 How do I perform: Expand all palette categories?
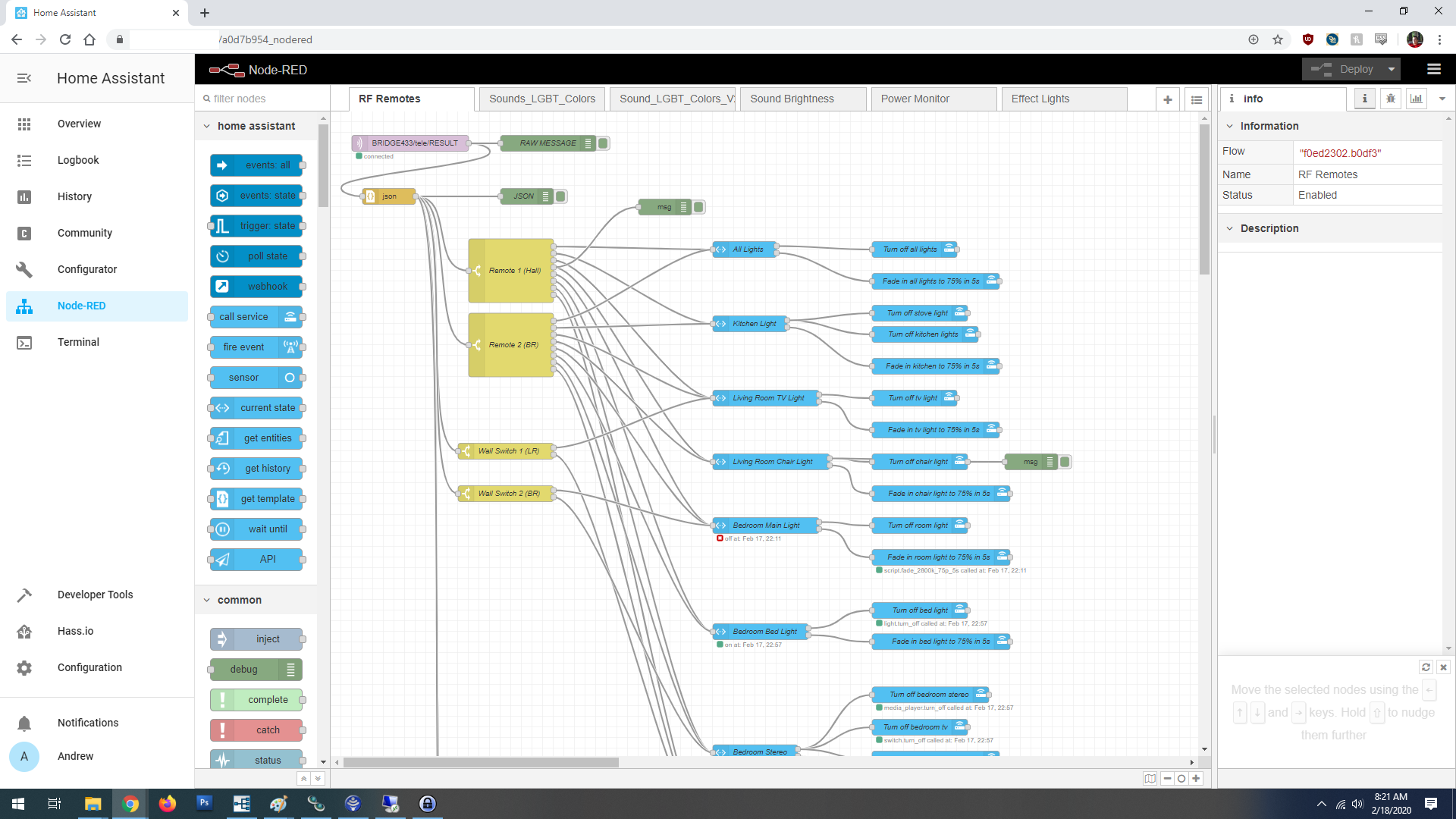click(x=318, y=779)
